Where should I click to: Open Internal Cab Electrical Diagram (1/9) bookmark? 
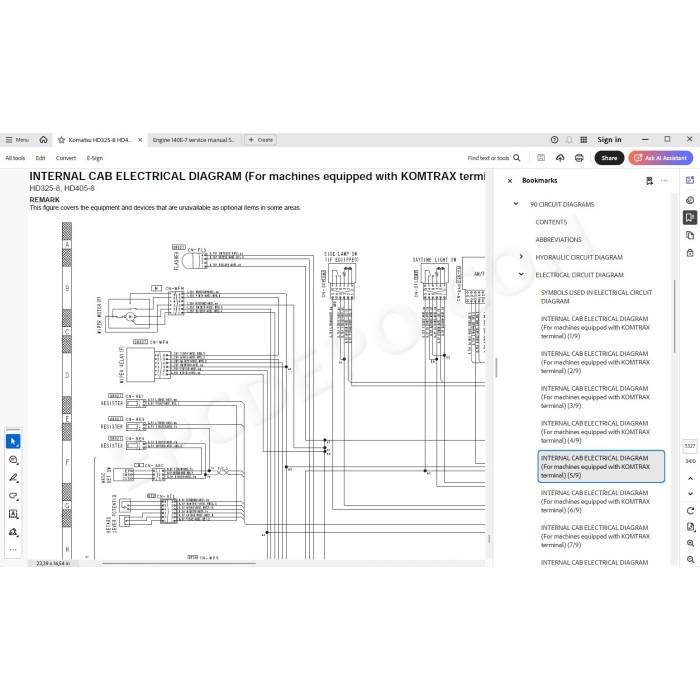click(x=595, y=327)
